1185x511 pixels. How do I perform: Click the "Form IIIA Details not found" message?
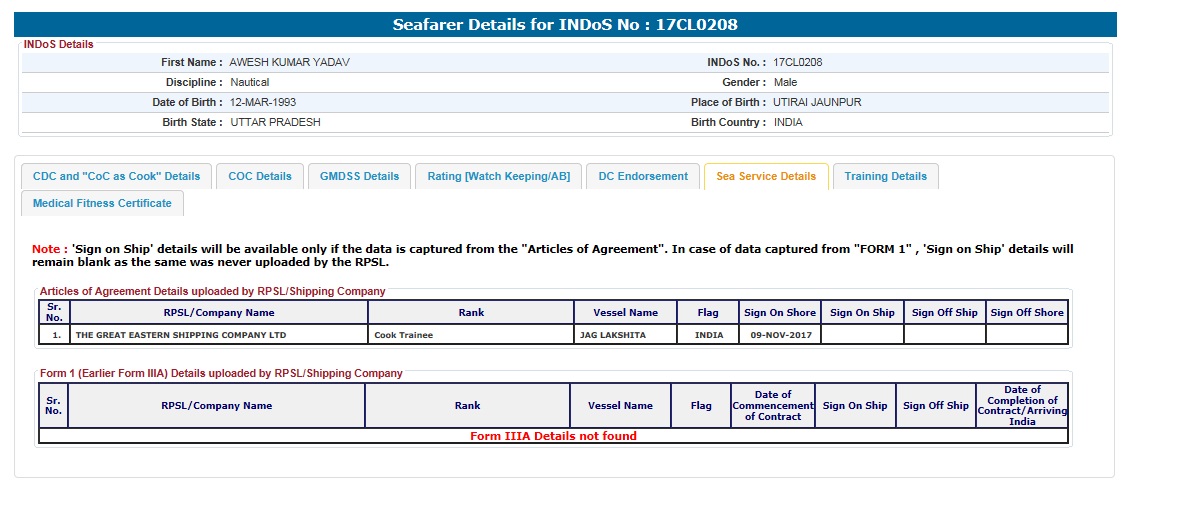coord(553,436)
